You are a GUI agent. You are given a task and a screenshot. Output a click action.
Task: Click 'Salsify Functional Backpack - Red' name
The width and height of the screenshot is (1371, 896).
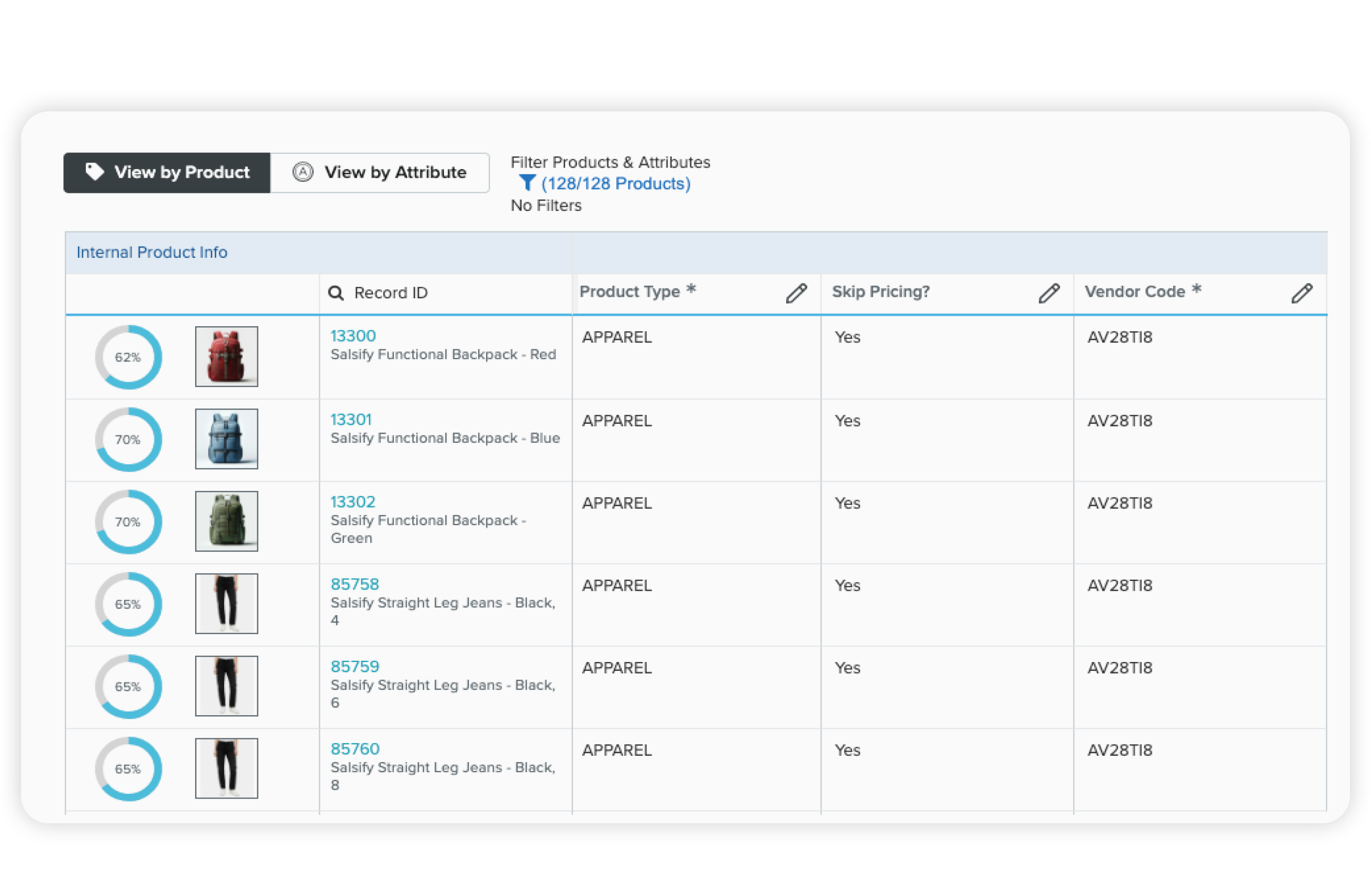pos(443,354)
